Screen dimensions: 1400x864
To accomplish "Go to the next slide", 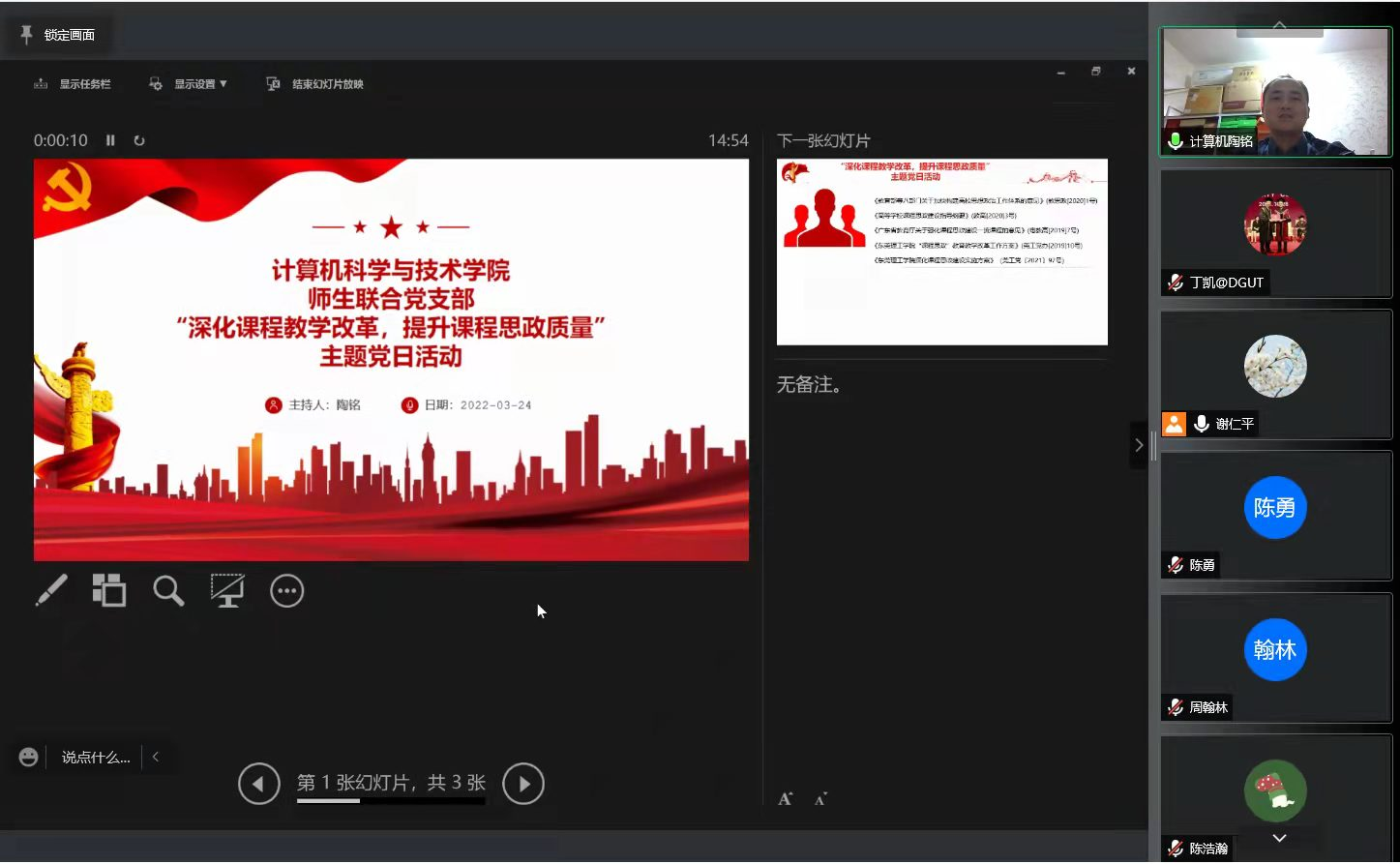I will coord(523,784).
